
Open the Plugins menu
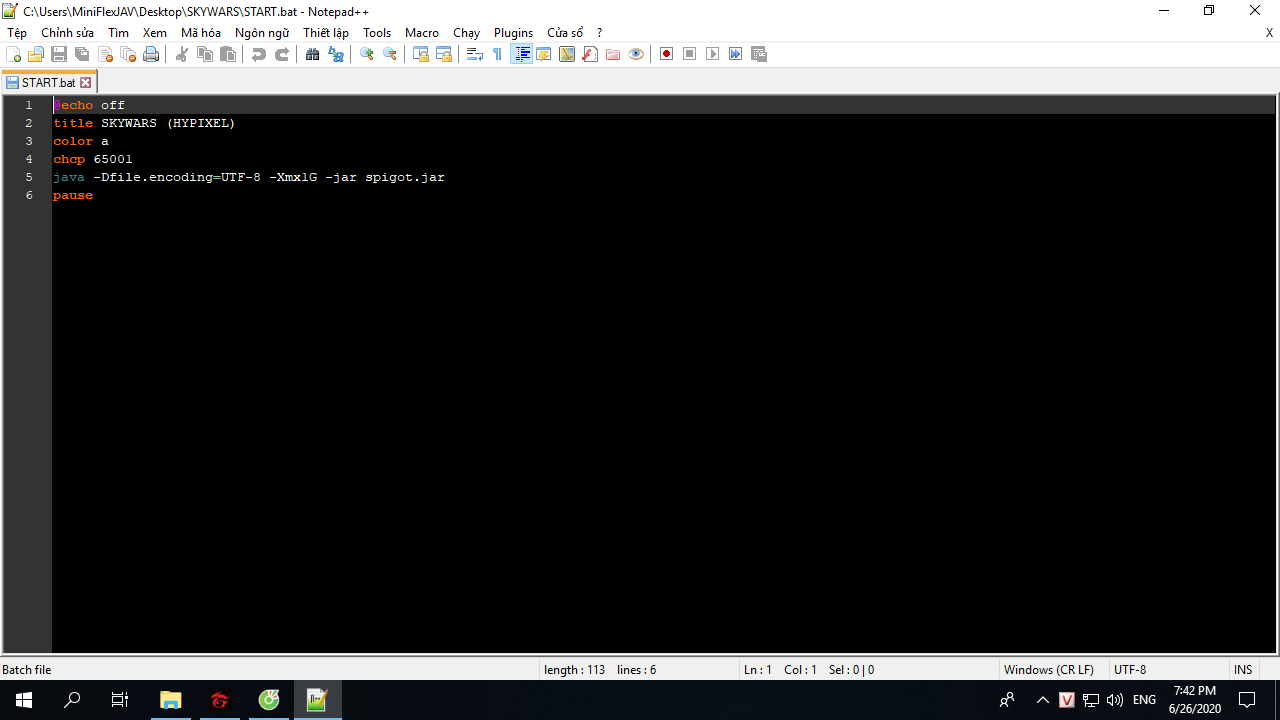(514, 33)
